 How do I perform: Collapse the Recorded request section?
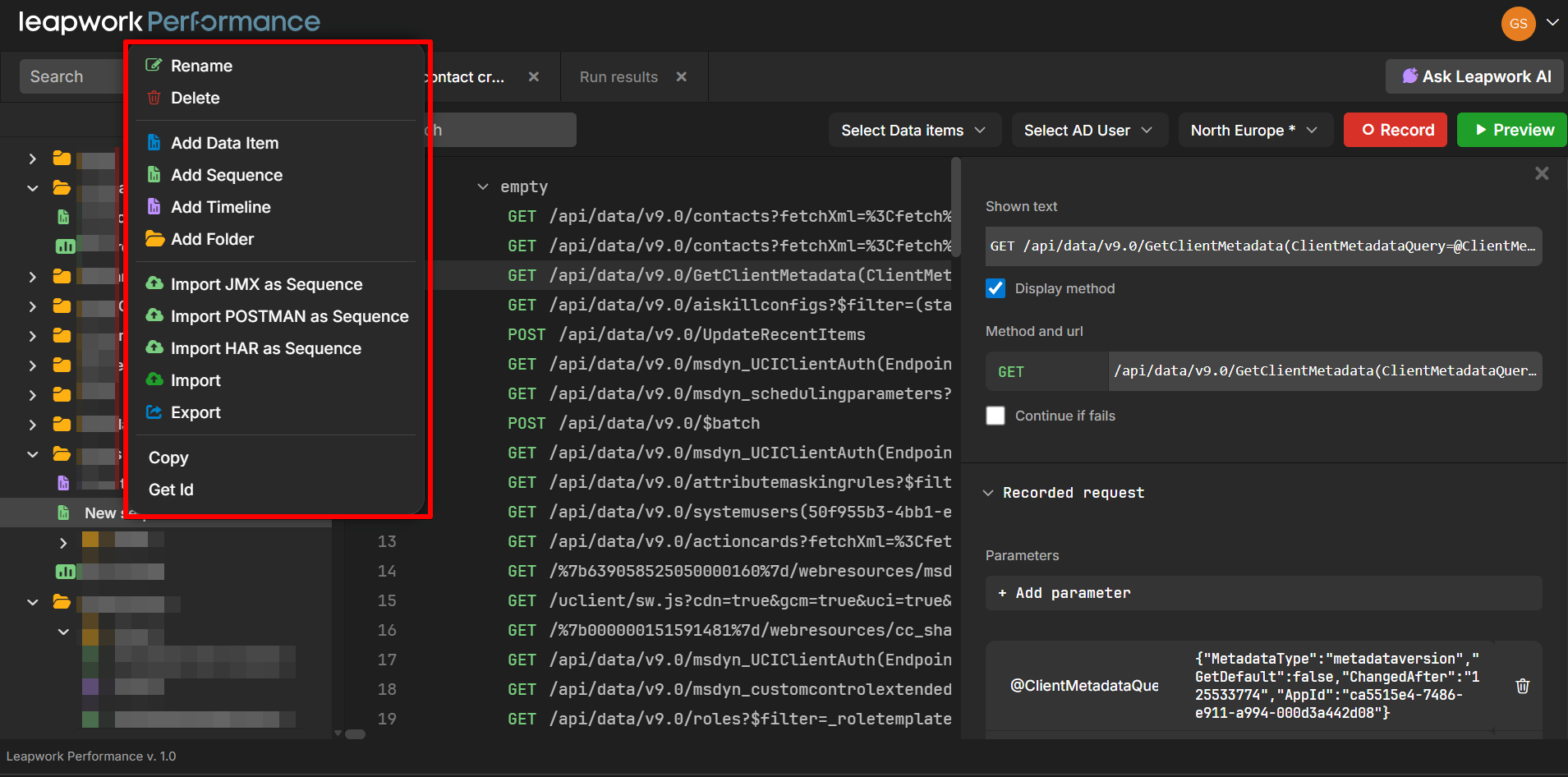[988, 493]
